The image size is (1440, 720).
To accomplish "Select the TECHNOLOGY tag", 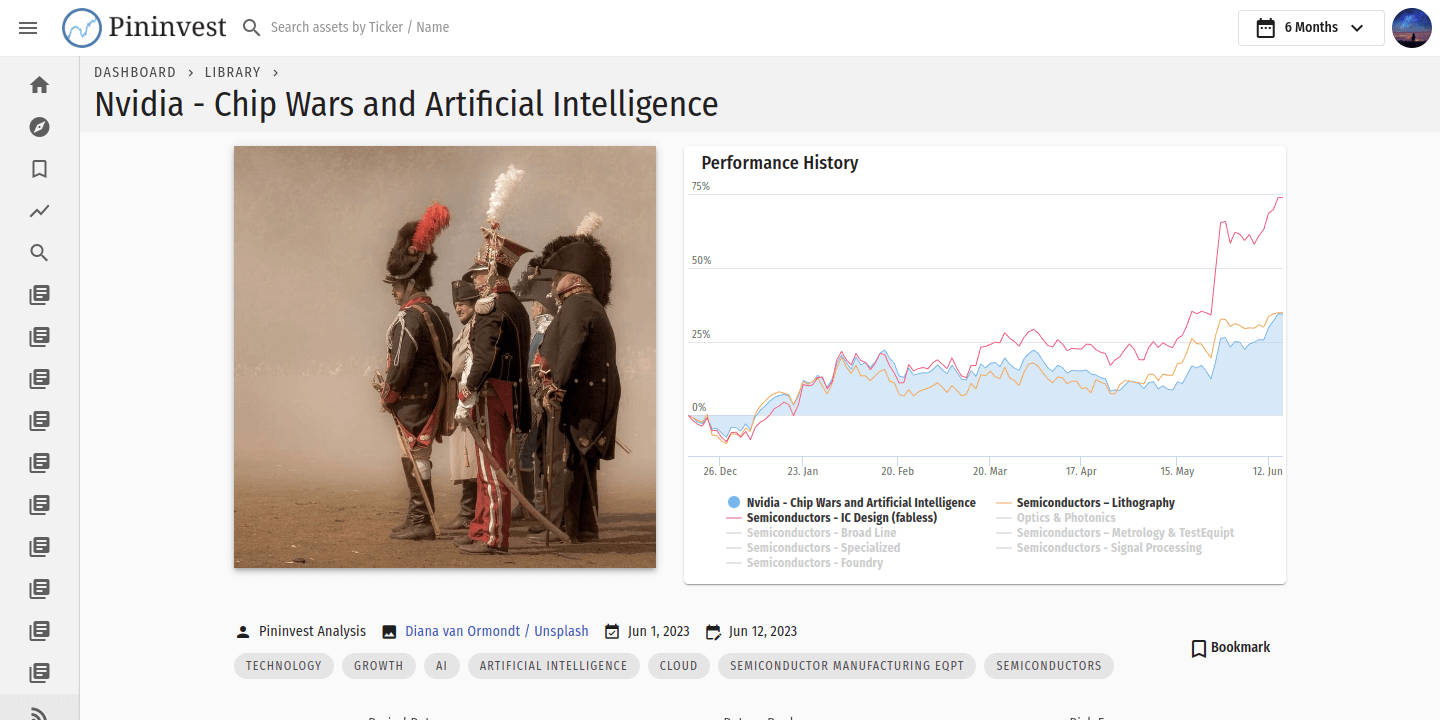I will click(x=284, y=666).
